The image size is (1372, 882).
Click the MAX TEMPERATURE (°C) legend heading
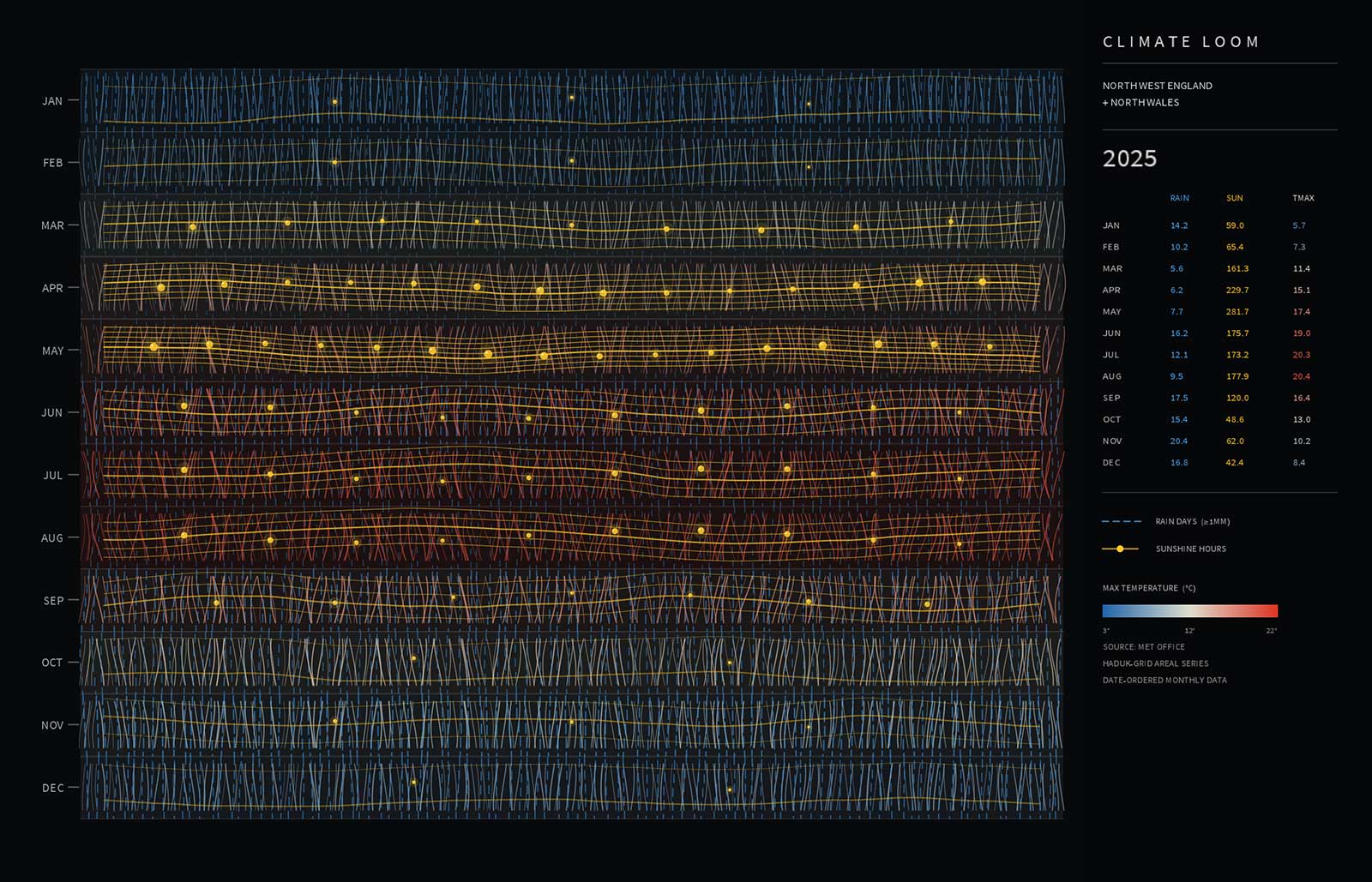point(1149,588)
